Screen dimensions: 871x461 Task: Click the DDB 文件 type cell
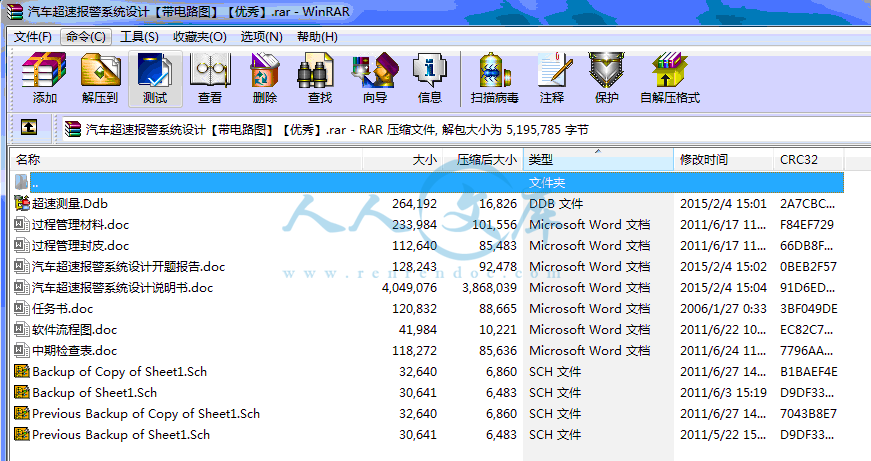coord(556,204)
